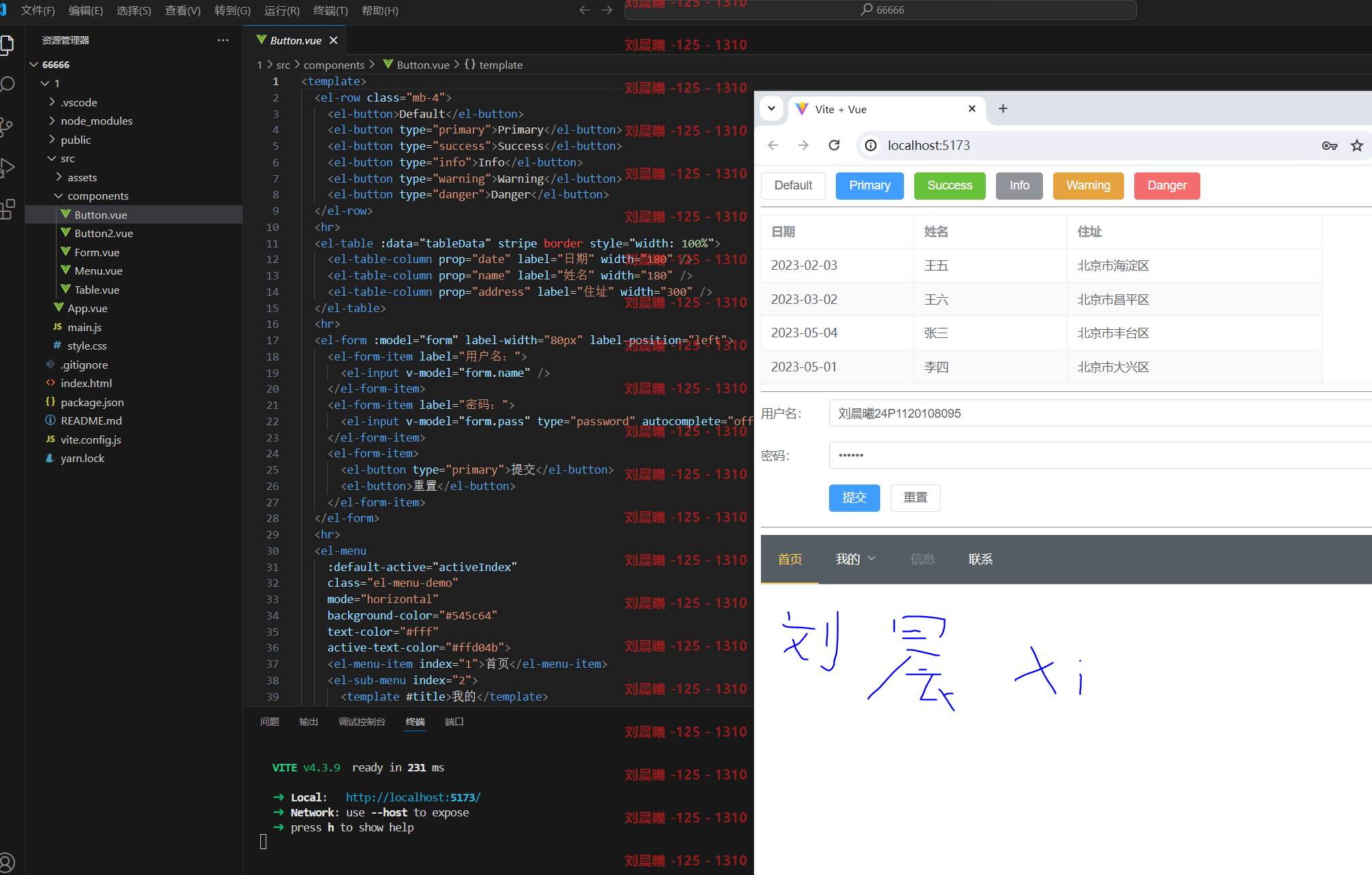Viewport: 1372px width, 875px height.
Task: Select 联系 in the page menu
Action: tap(980, 559)
